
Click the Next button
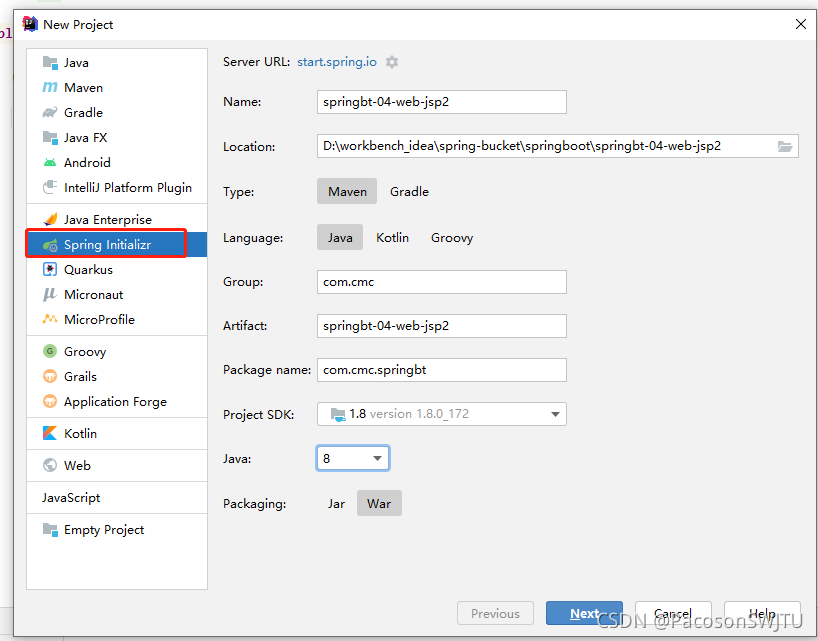pos(584,613)
